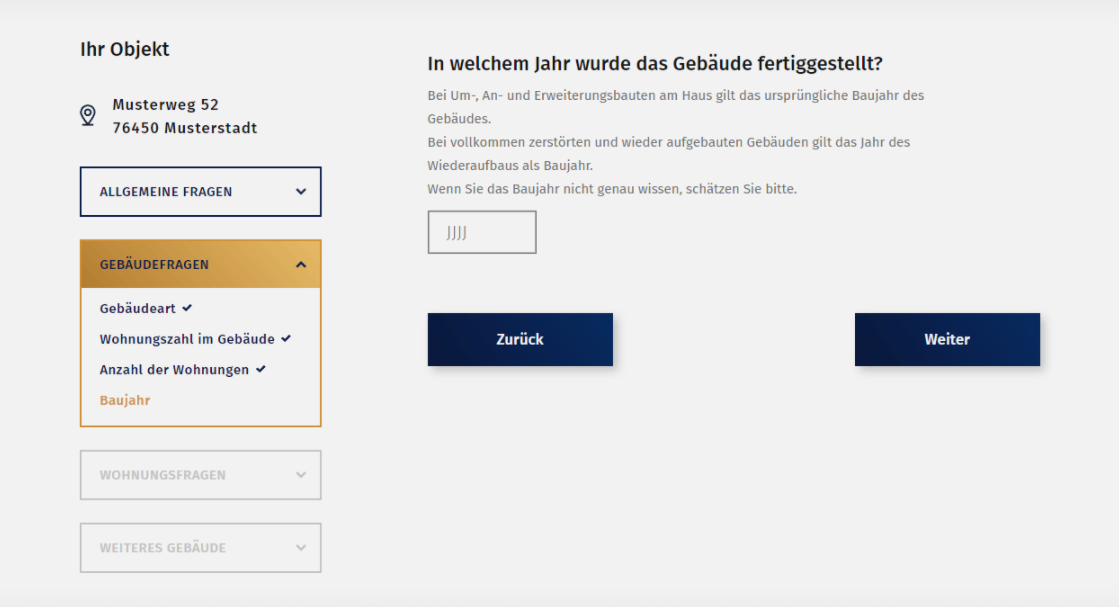Click the location pin icon beside the address
Image resolution: width=1119 pixels, height=607 pixels.
88,116
